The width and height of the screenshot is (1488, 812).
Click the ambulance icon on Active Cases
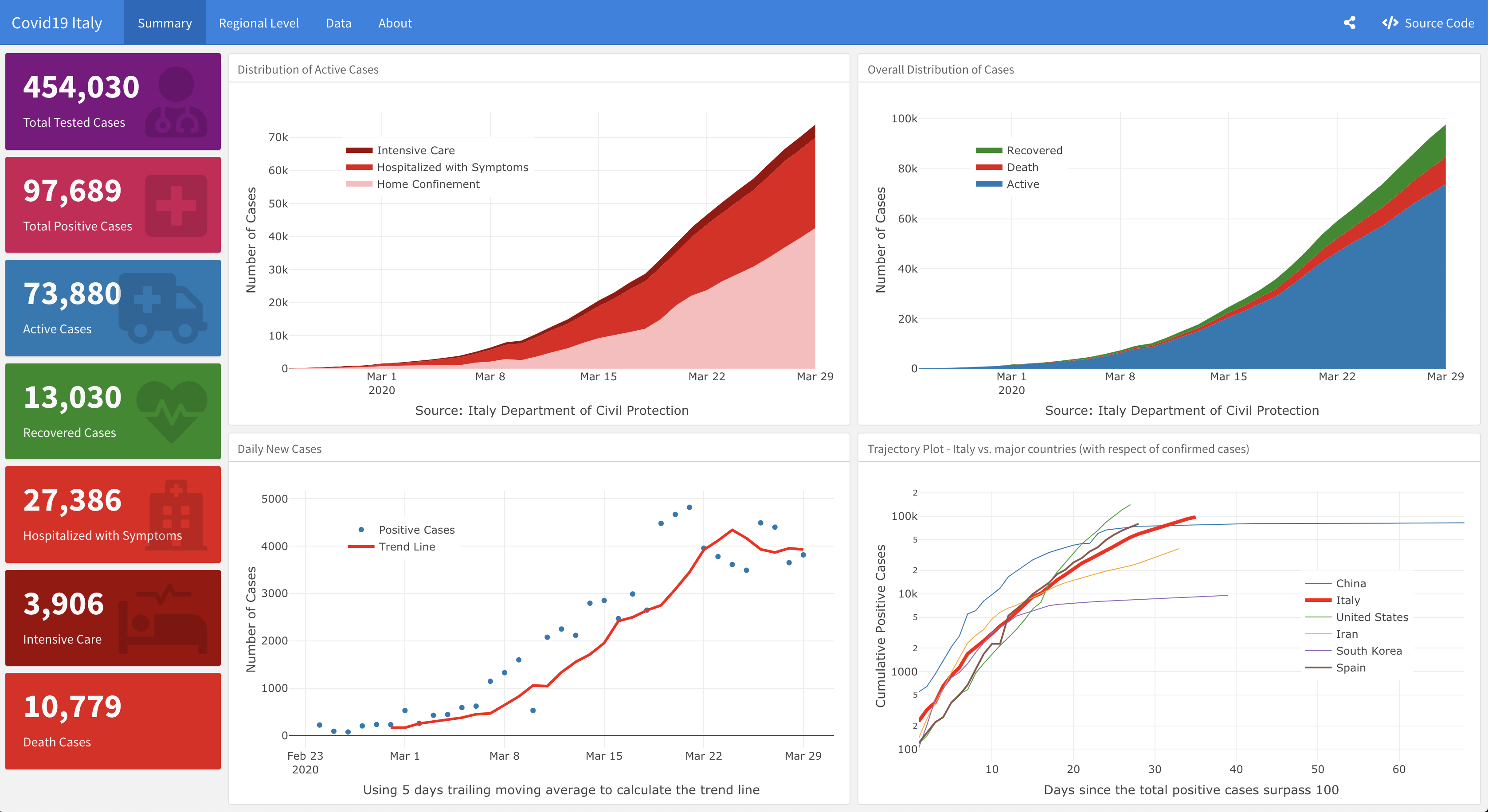(162, 308)
